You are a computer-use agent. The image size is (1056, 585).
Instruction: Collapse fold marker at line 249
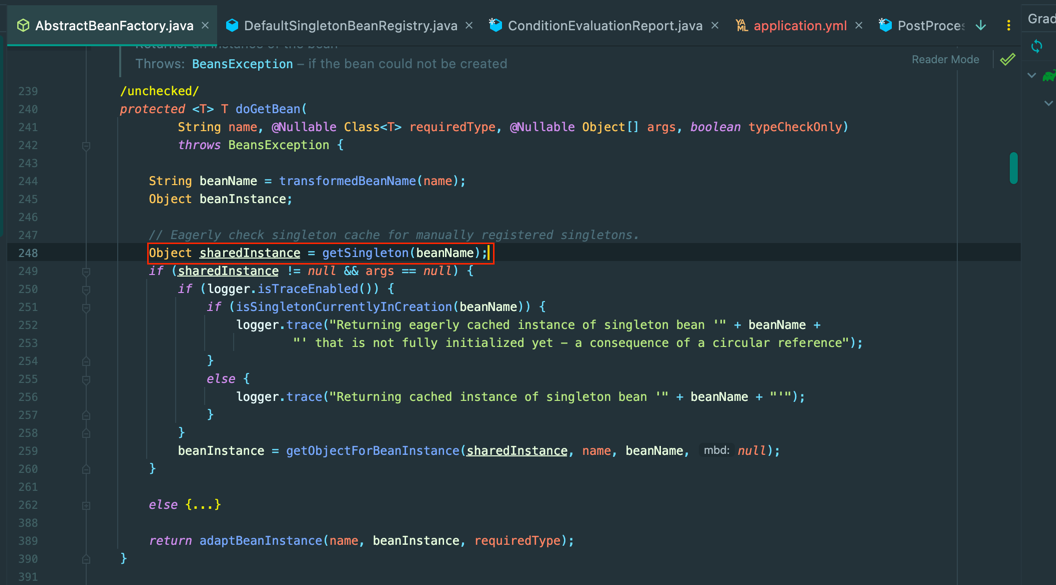(86, 271)
